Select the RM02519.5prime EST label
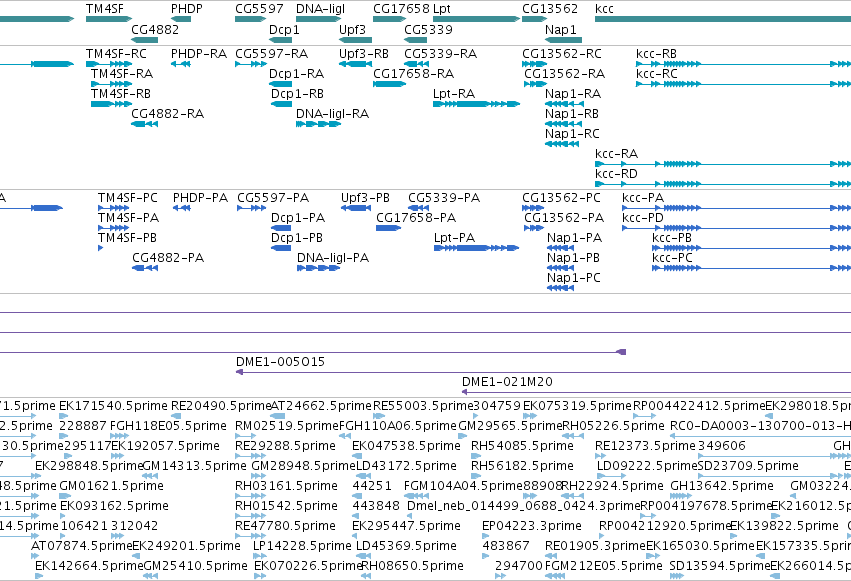Screen dimensions: 851x581 [x=287, y=426]
